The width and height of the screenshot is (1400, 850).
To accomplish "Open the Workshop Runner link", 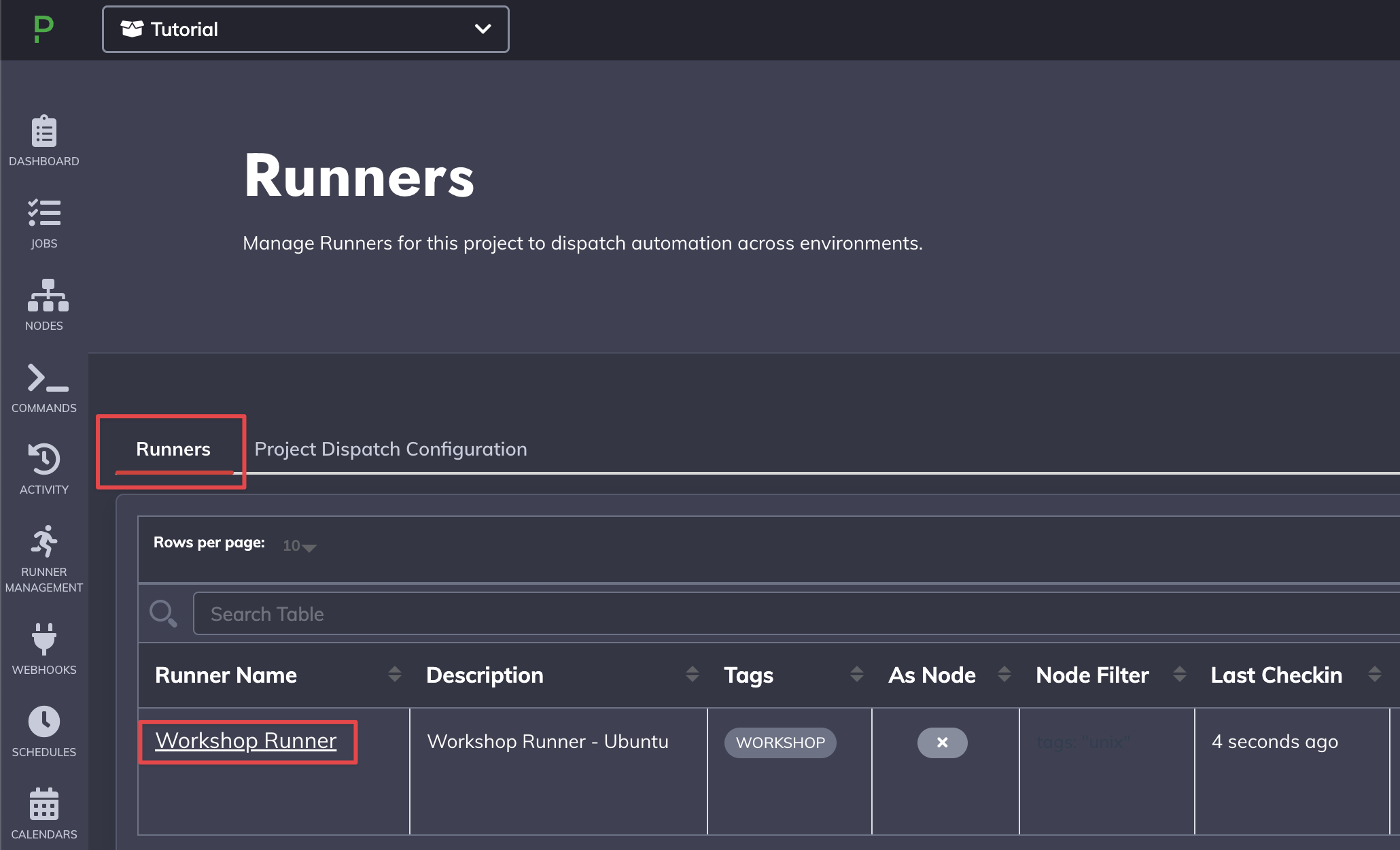I will click(x=246, y=741).
